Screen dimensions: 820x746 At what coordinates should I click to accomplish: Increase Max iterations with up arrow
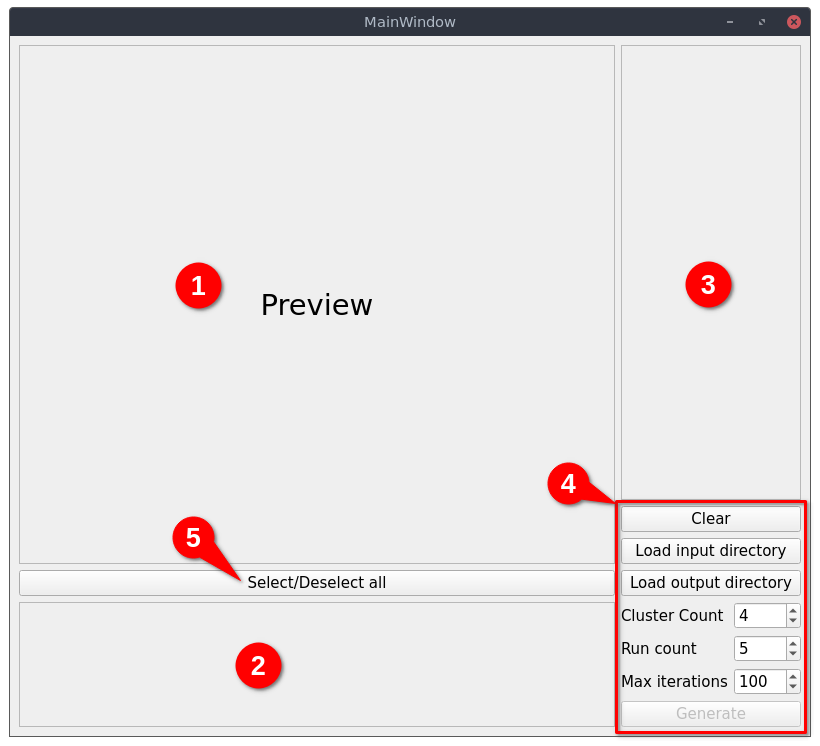tap(793, 676)
